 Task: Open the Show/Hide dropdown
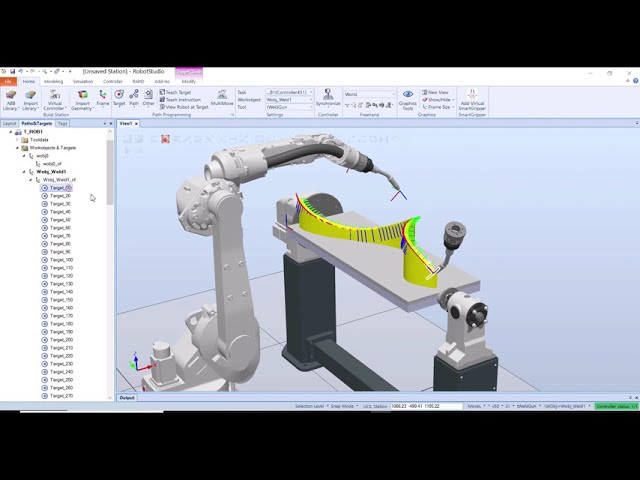pos(438,100)
